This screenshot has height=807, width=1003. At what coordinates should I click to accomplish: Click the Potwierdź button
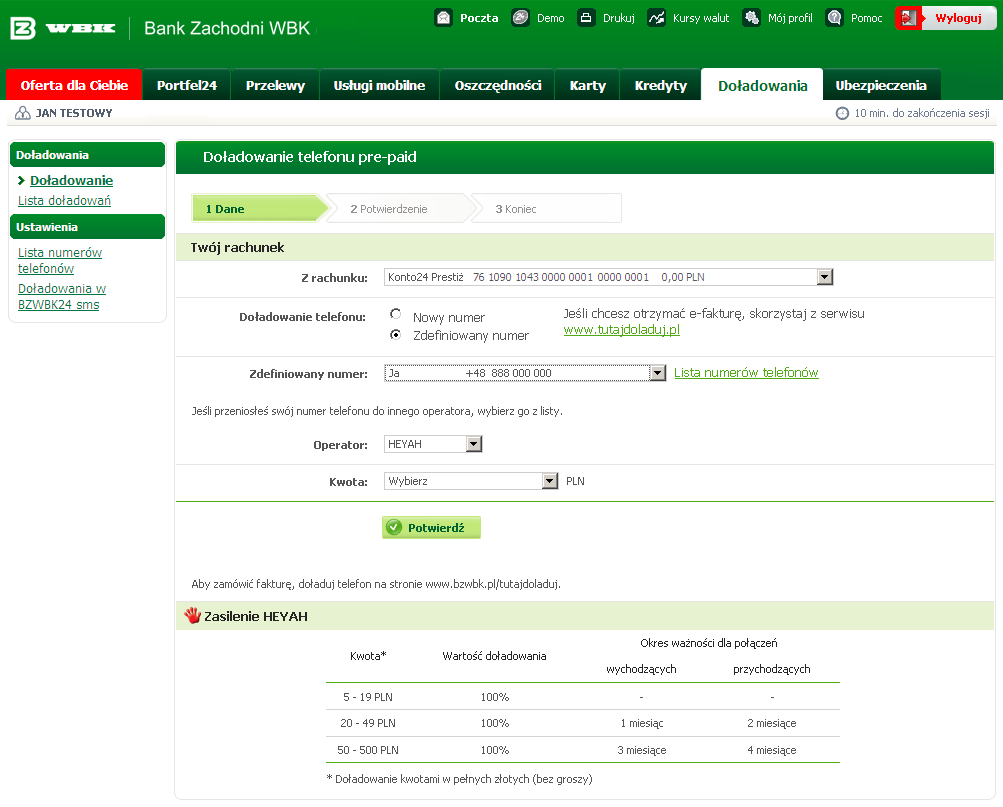tap(431, 528)
